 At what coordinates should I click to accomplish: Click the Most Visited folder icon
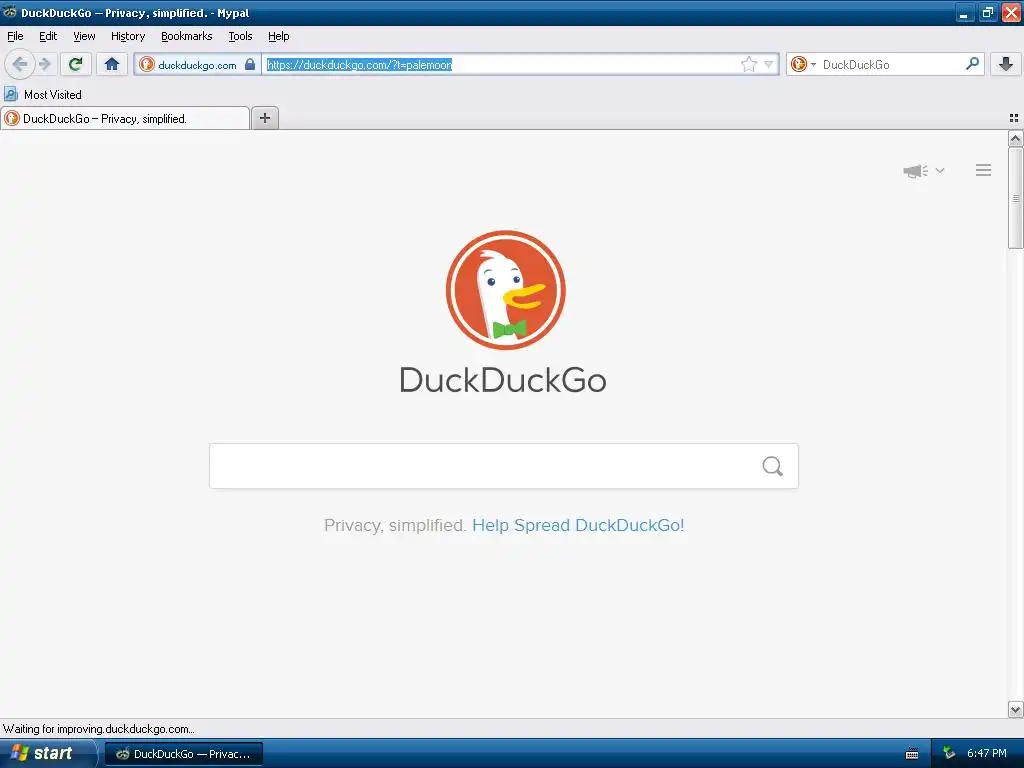coord(10,95)
